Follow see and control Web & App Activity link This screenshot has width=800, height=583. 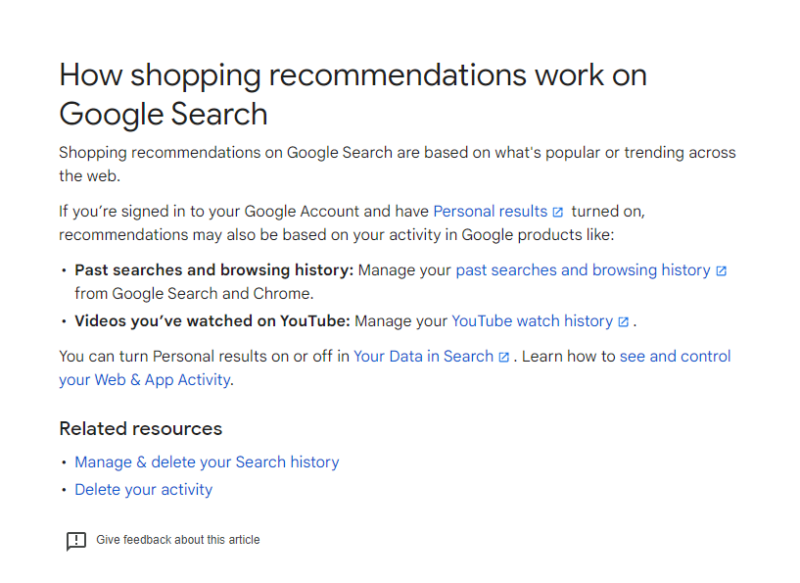click(x=675, y=356)
